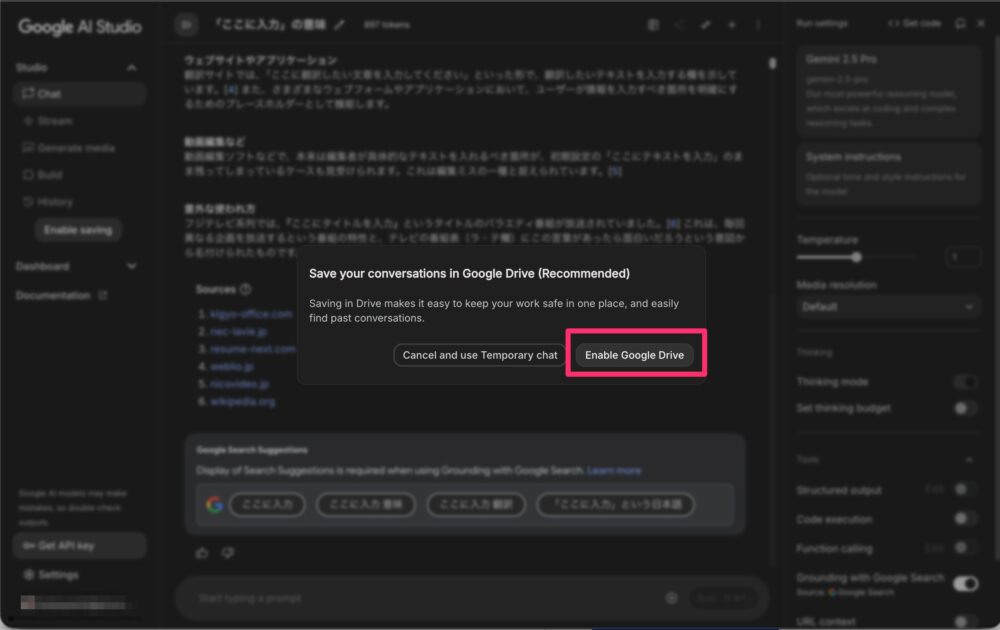Click the thumbs up icon under the response

pos(203,552)
